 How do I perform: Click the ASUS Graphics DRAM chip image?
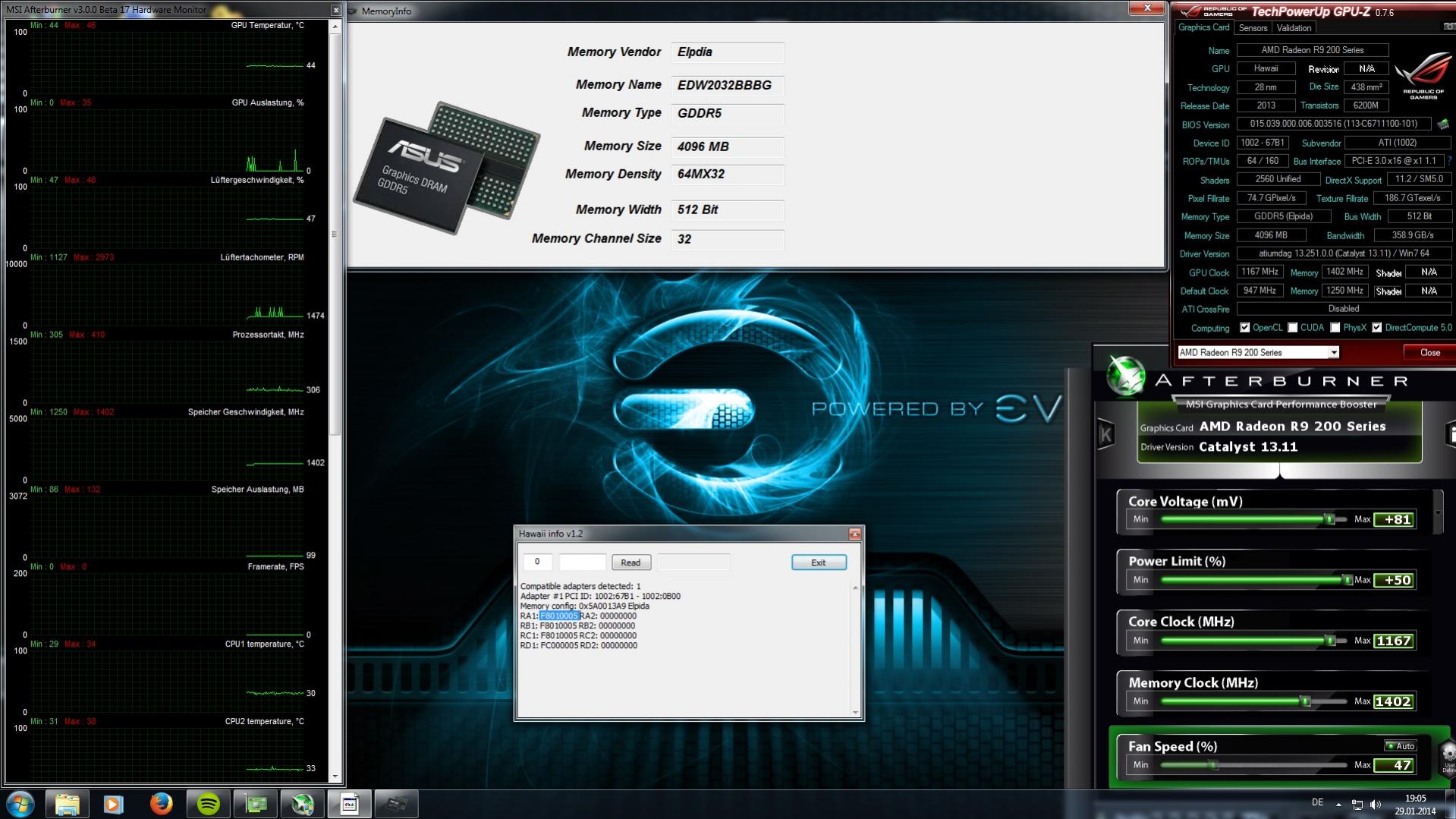[x=447, y=168]
